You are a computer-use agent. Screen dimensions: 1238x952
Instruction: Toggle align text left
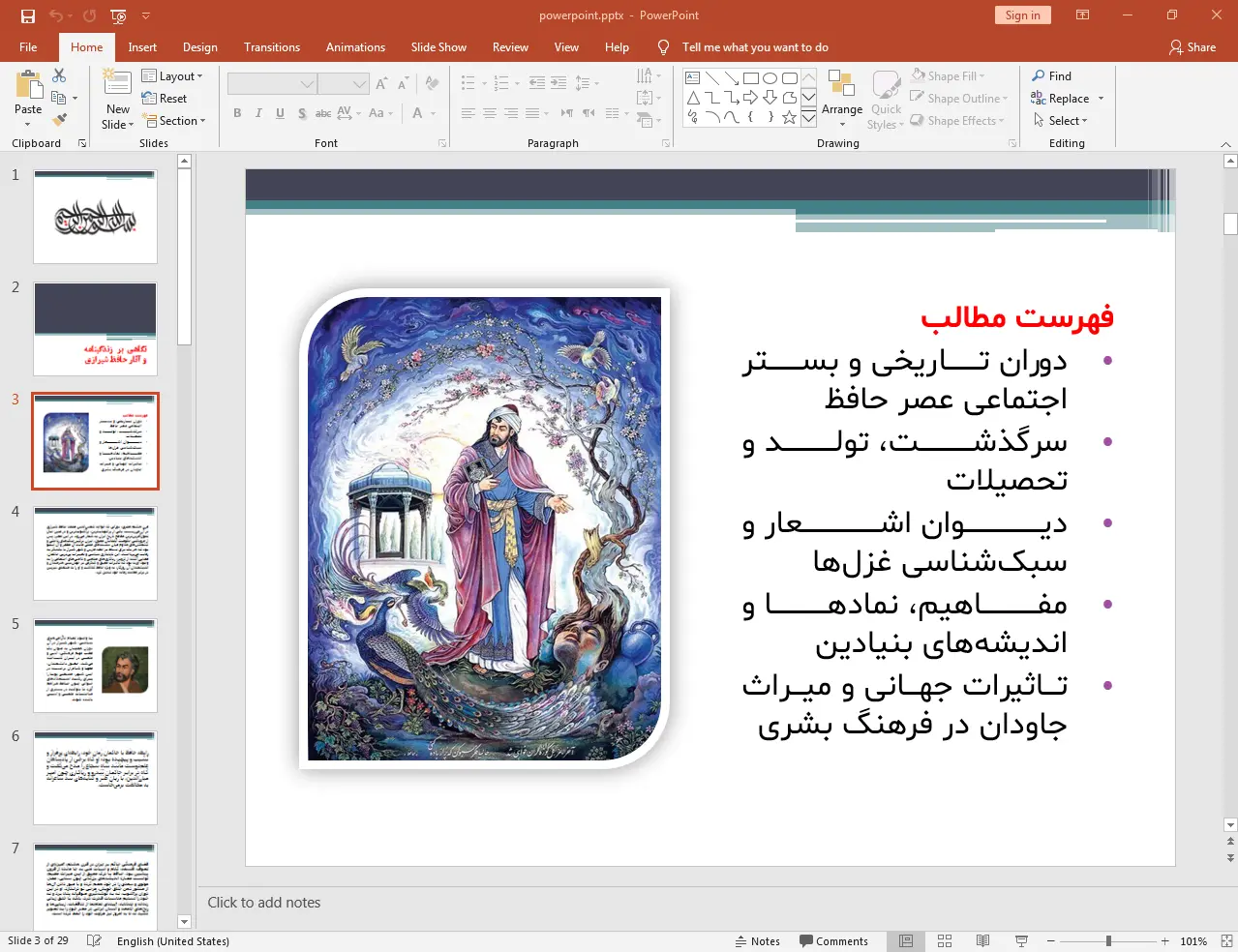[x=468, y=113]
